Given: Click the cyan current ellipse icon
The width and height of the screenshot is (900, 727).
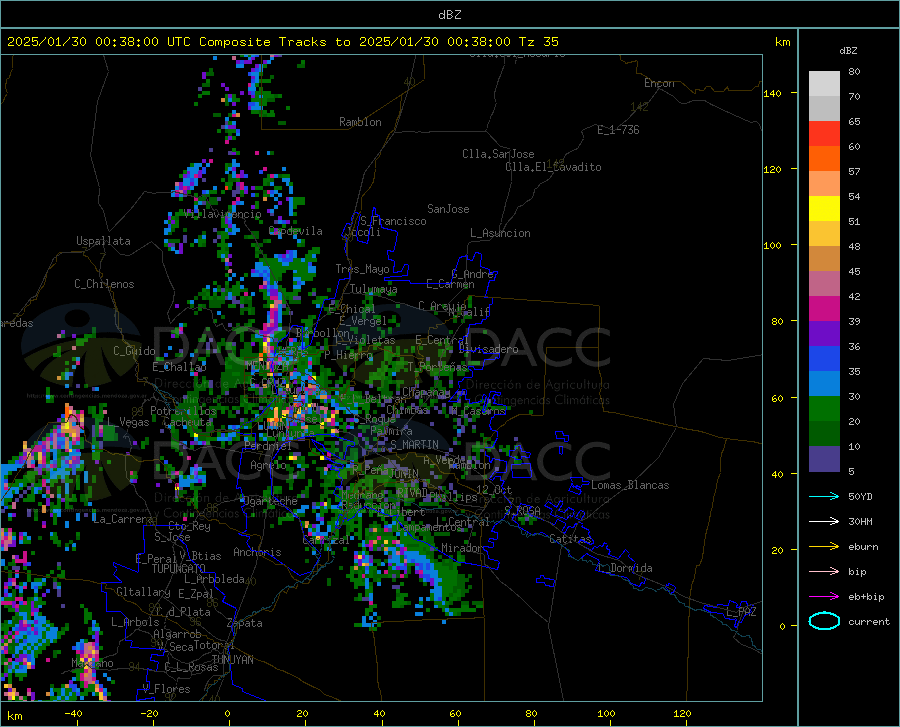Looking at the screenshot, I should pos(824,621).
